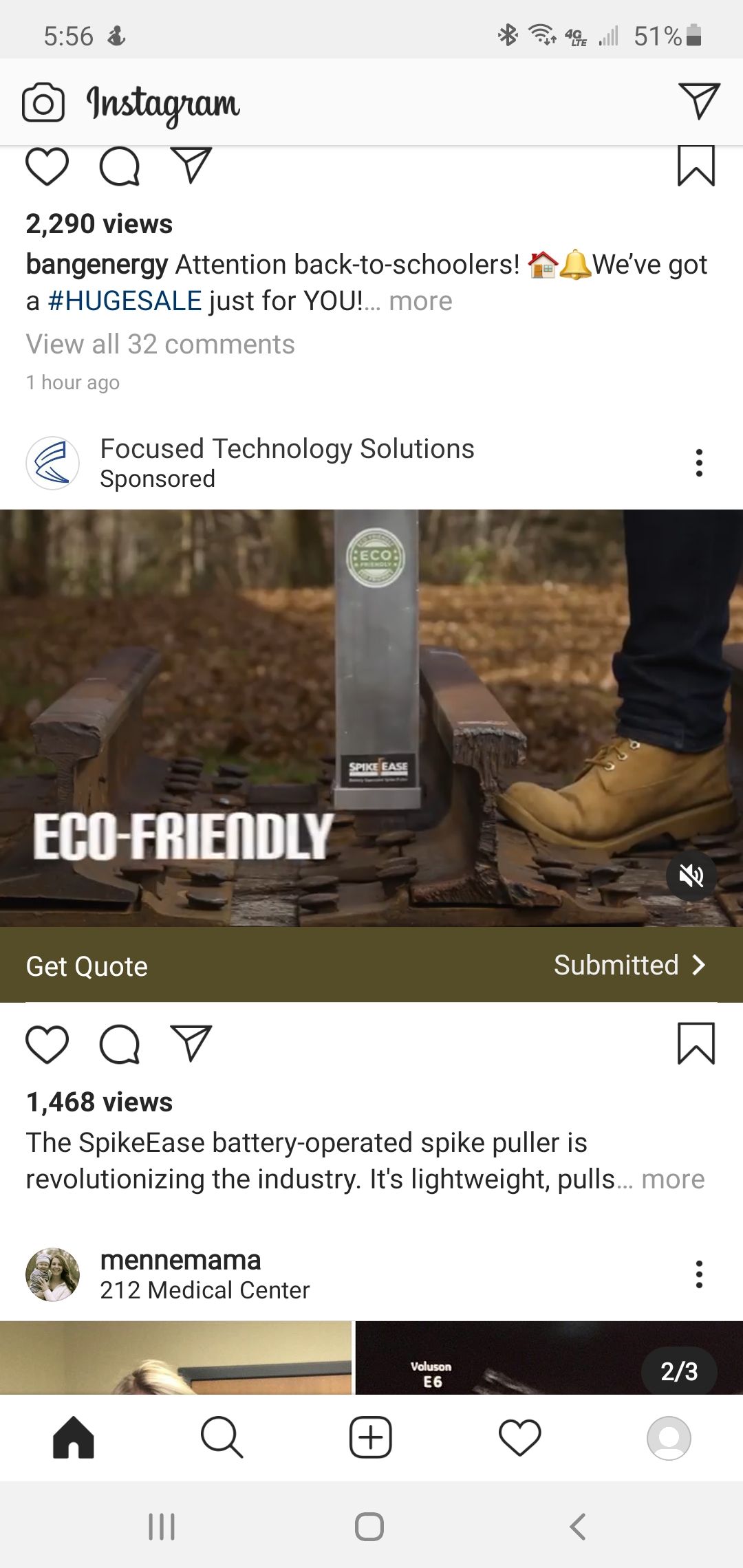This screenshot has height=1568, width=743.
Task: View all 32 comments
Action: click(160, 344)
